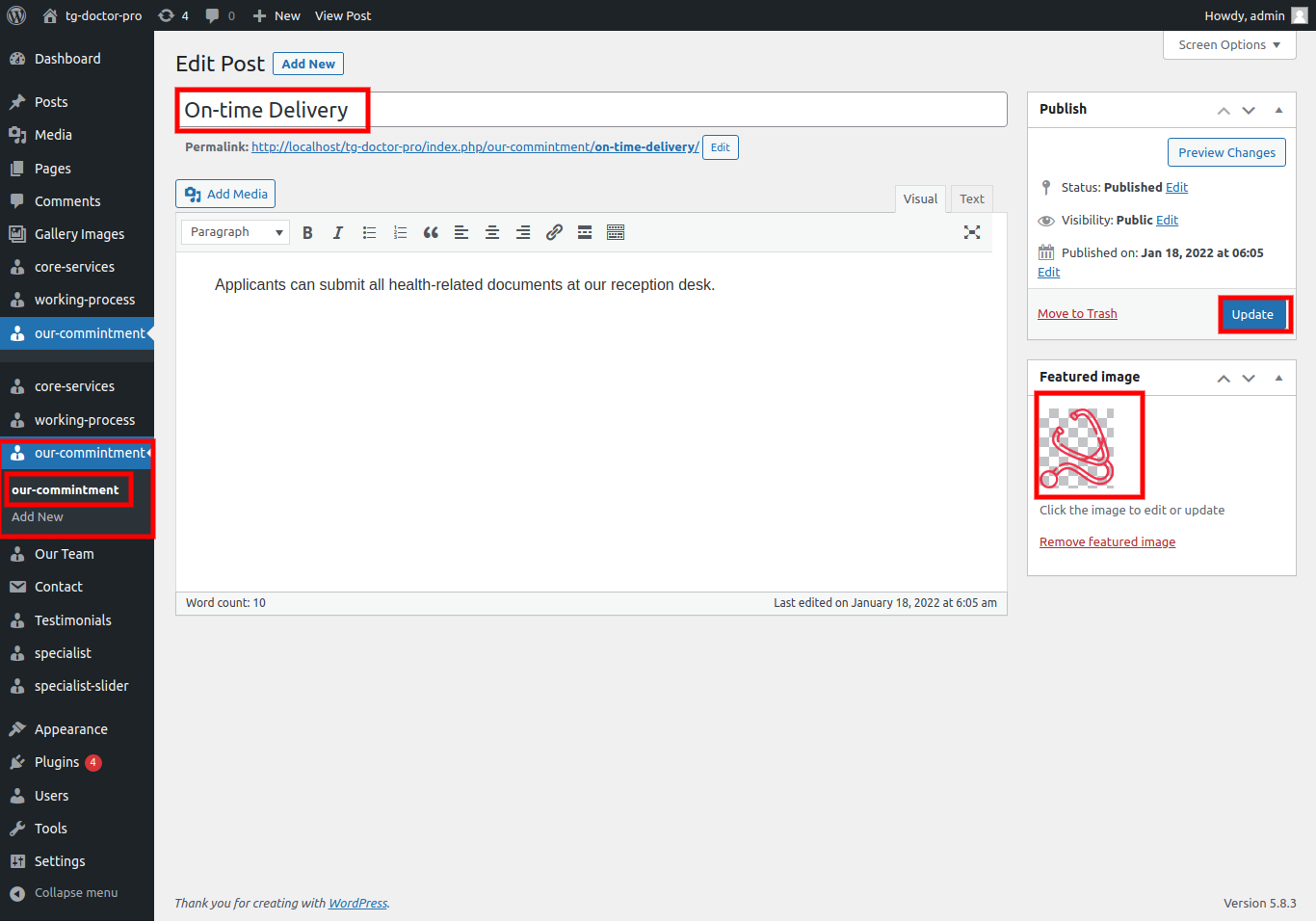This screenshot has width=1316, height=922.
Task: Enter distraction-free fullscreen mode
Action: 972,232
